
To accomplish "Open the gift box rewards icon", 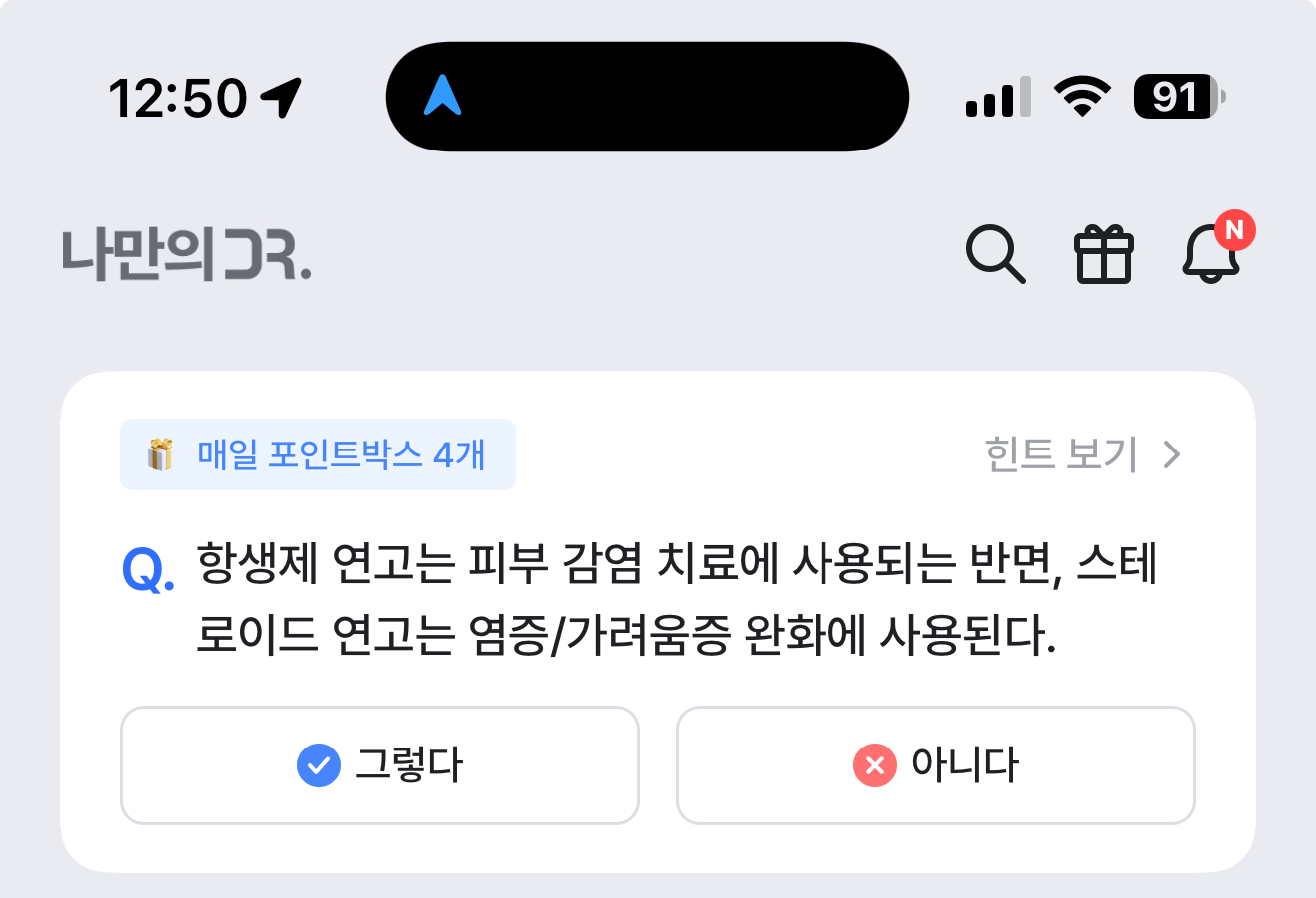I will point(1103,255).
